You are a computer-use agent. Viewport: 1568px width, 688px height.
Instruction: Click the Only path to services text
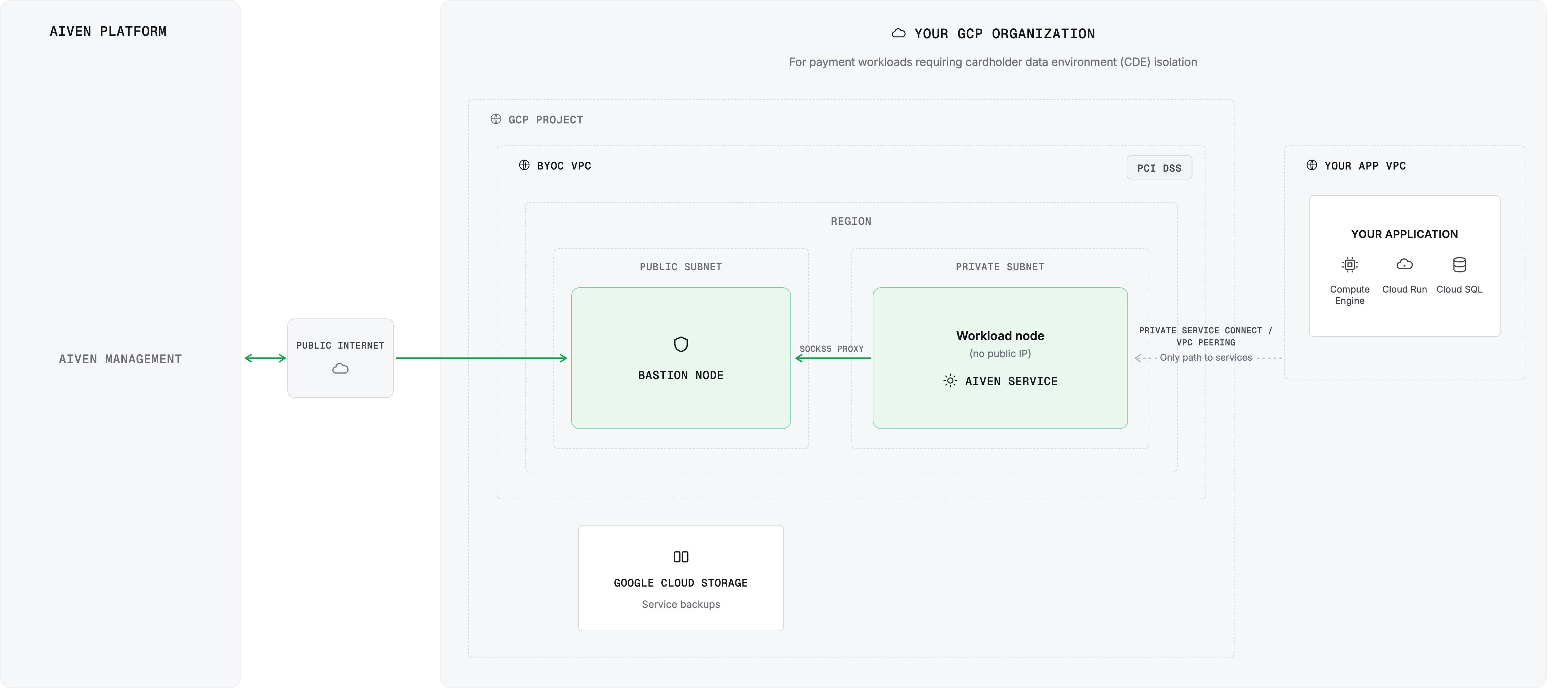(1205, 358)
